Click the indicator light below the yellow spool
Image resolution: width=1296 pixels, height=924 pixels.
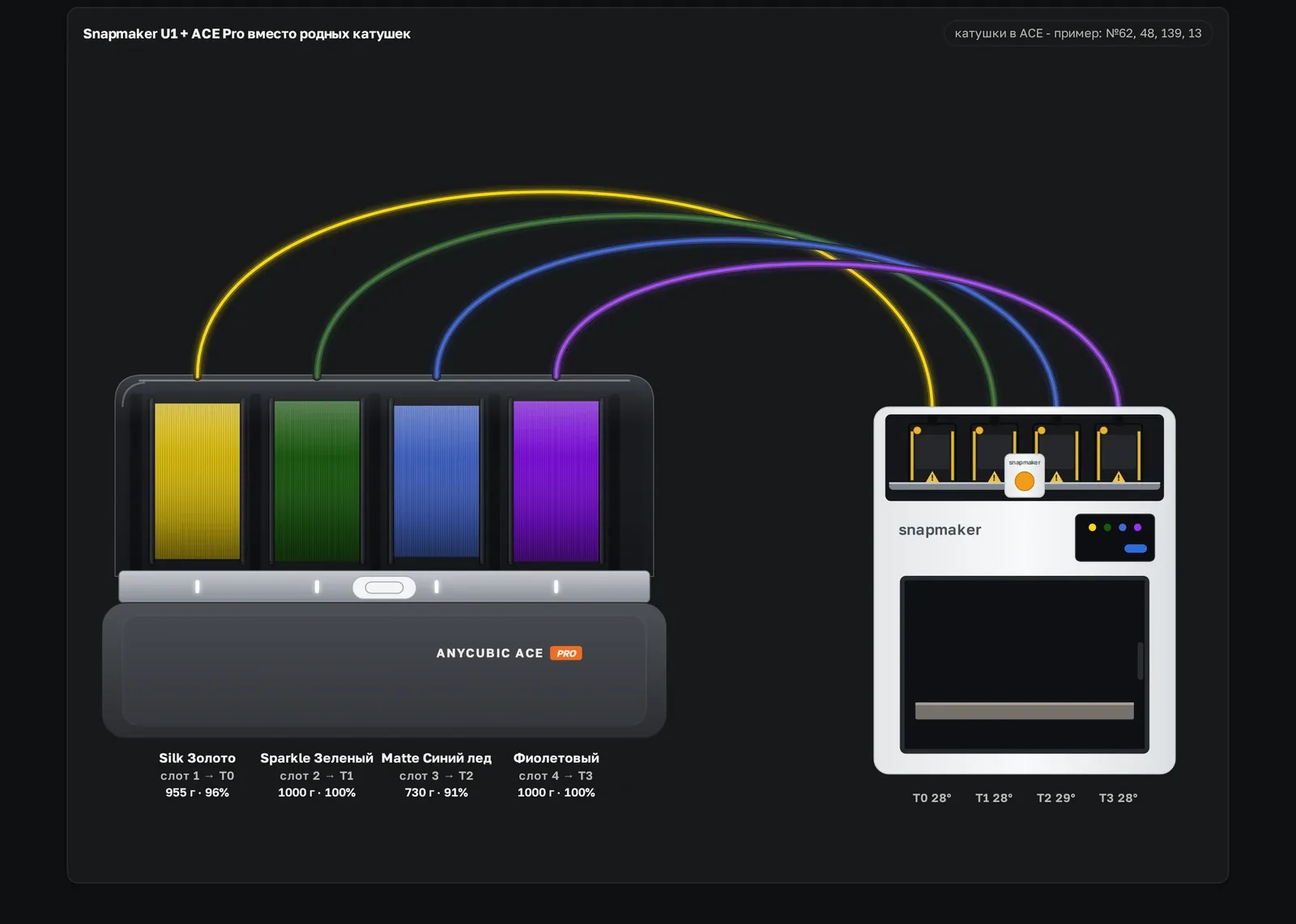tap(197, 586)
